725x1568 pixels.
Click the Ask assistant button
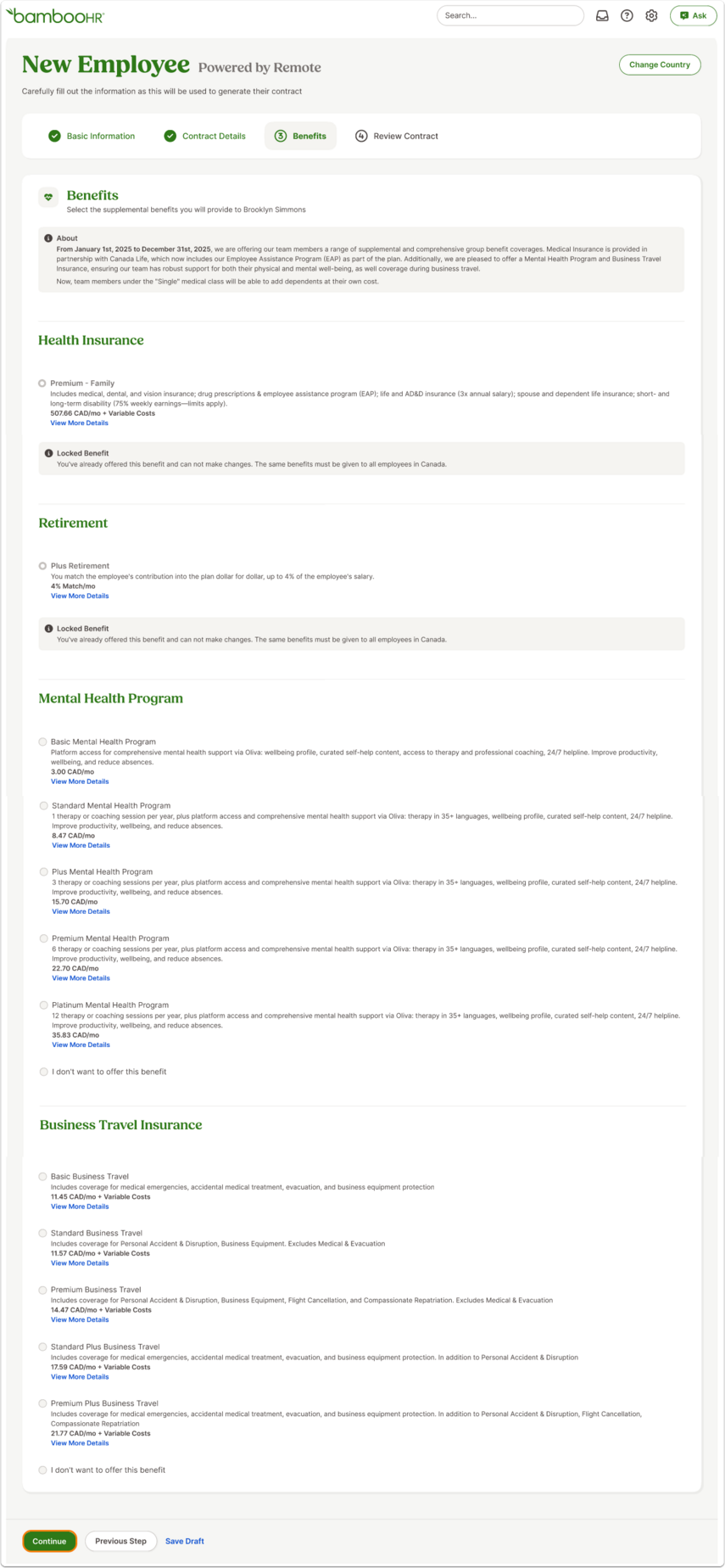[x=693, y=15]
